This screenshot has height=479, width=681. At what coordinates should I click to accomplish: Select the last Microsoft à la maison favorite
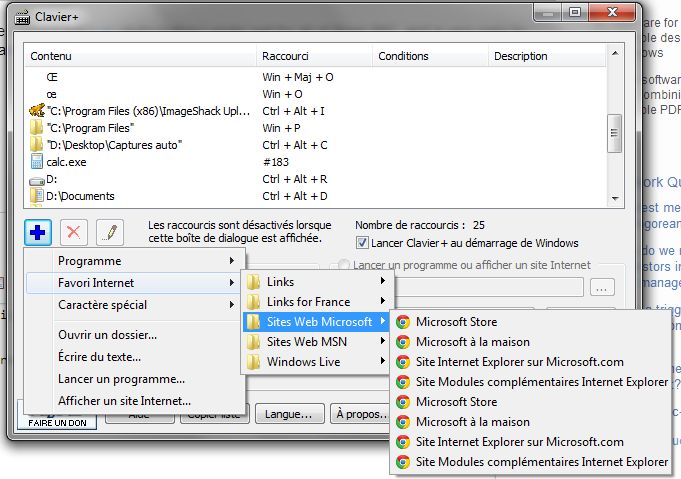(530, 422)
